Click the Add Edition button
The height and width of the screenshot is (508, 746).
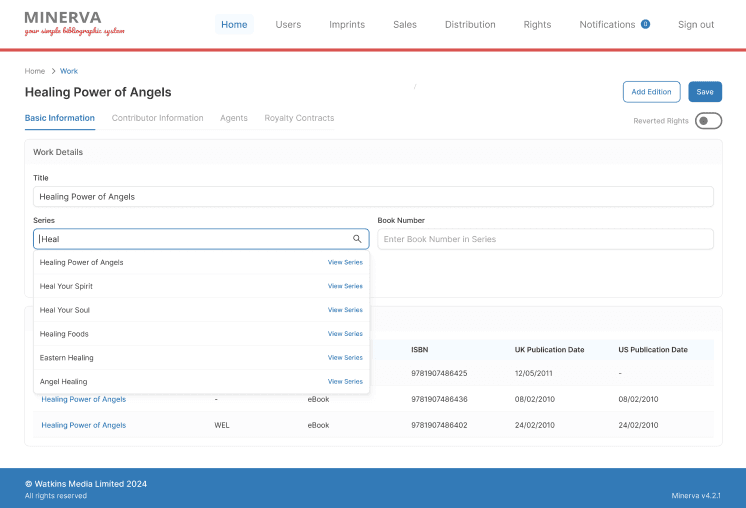pyautogui.click(x=651, y=92)
